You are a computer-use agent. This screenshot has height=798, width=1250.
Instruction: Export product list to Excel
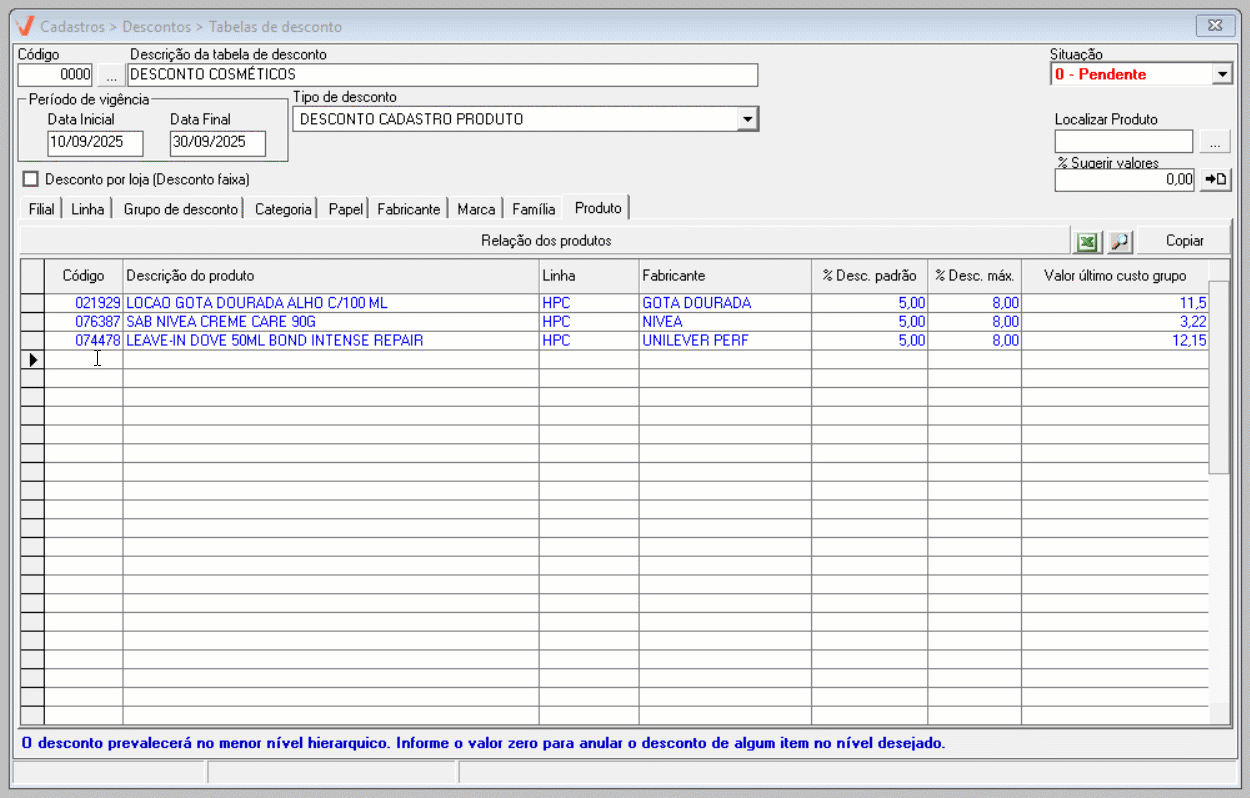(1086, 241)
